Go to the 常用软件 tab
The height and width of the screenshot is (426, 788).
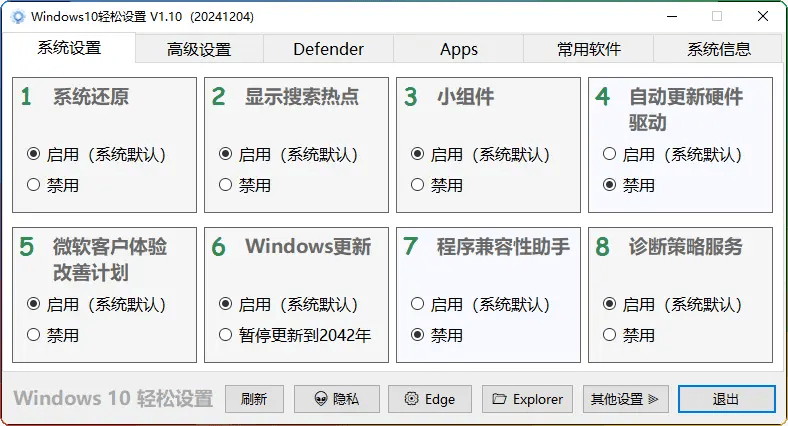[588, 49]
